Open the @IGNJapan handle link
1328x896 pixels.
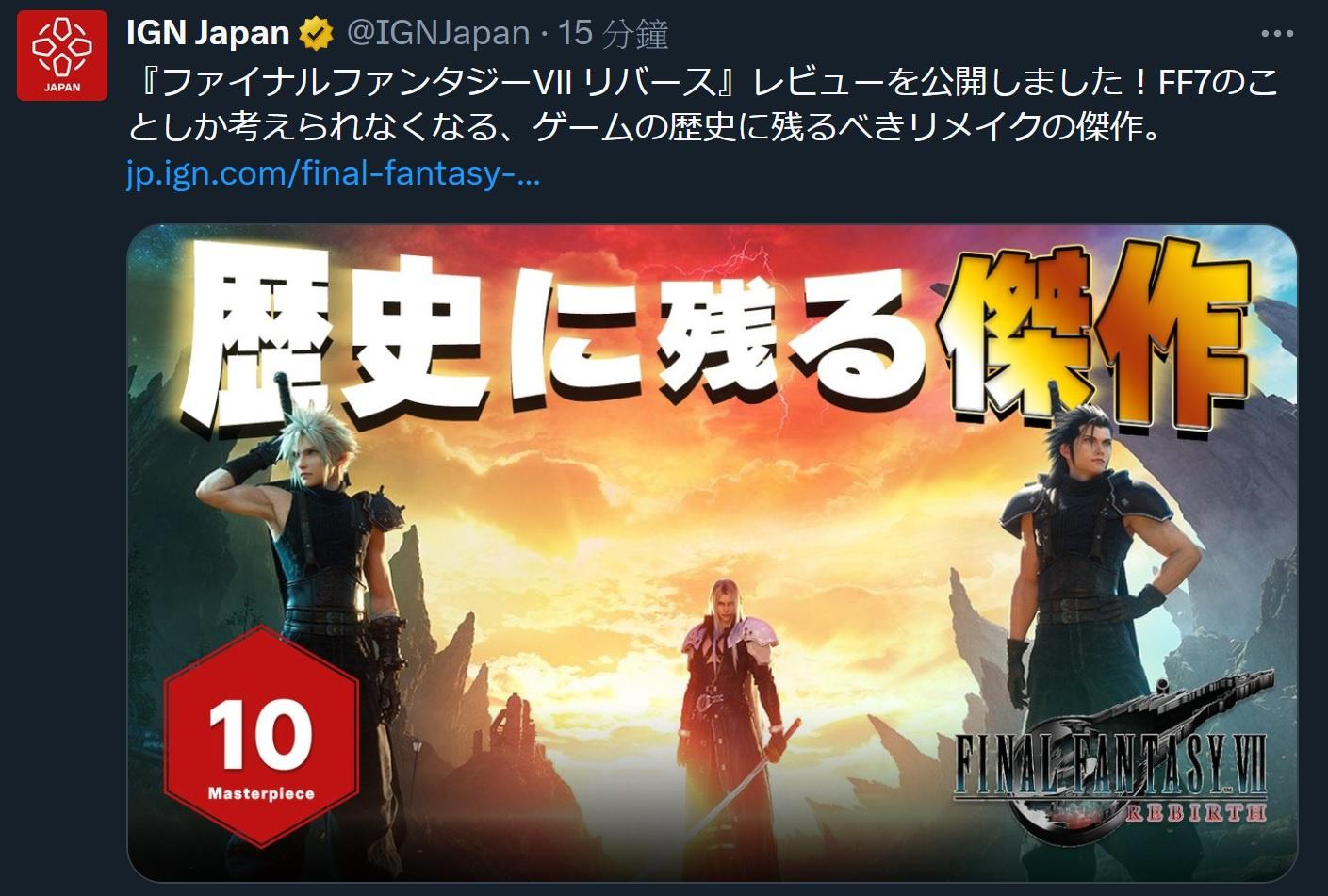click(438, 34)
